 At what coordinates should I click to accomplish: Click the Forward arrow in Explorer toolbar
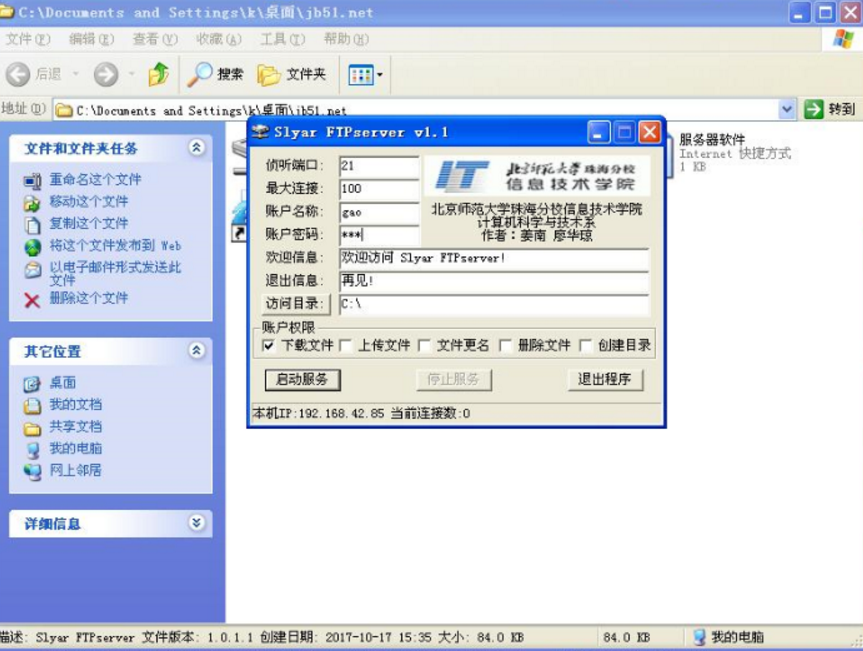[x=106, y=74]
